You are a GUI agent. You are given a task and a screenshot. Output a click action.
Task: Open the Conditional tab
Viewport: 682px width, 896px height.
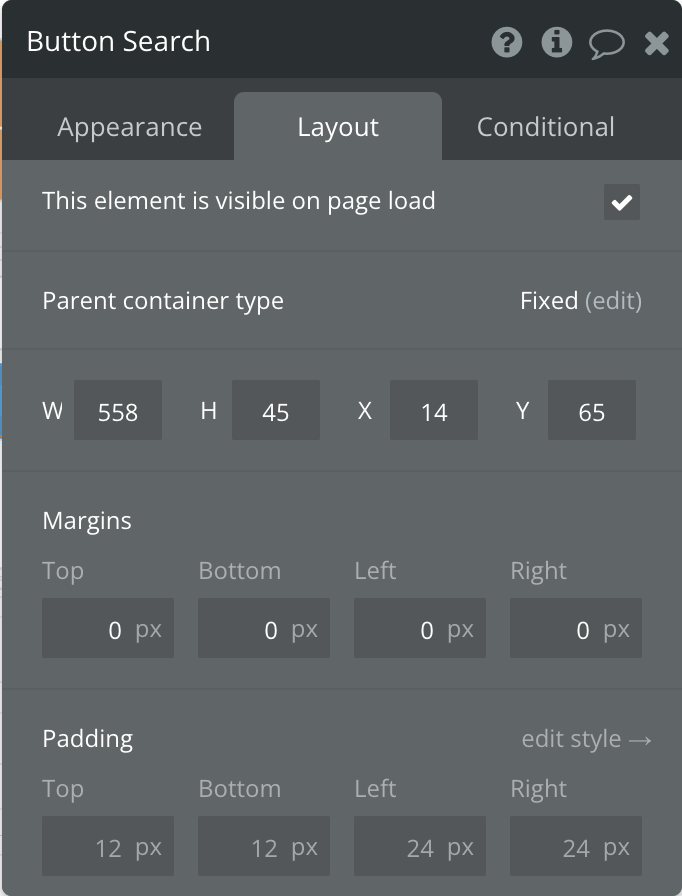(545, 127)
